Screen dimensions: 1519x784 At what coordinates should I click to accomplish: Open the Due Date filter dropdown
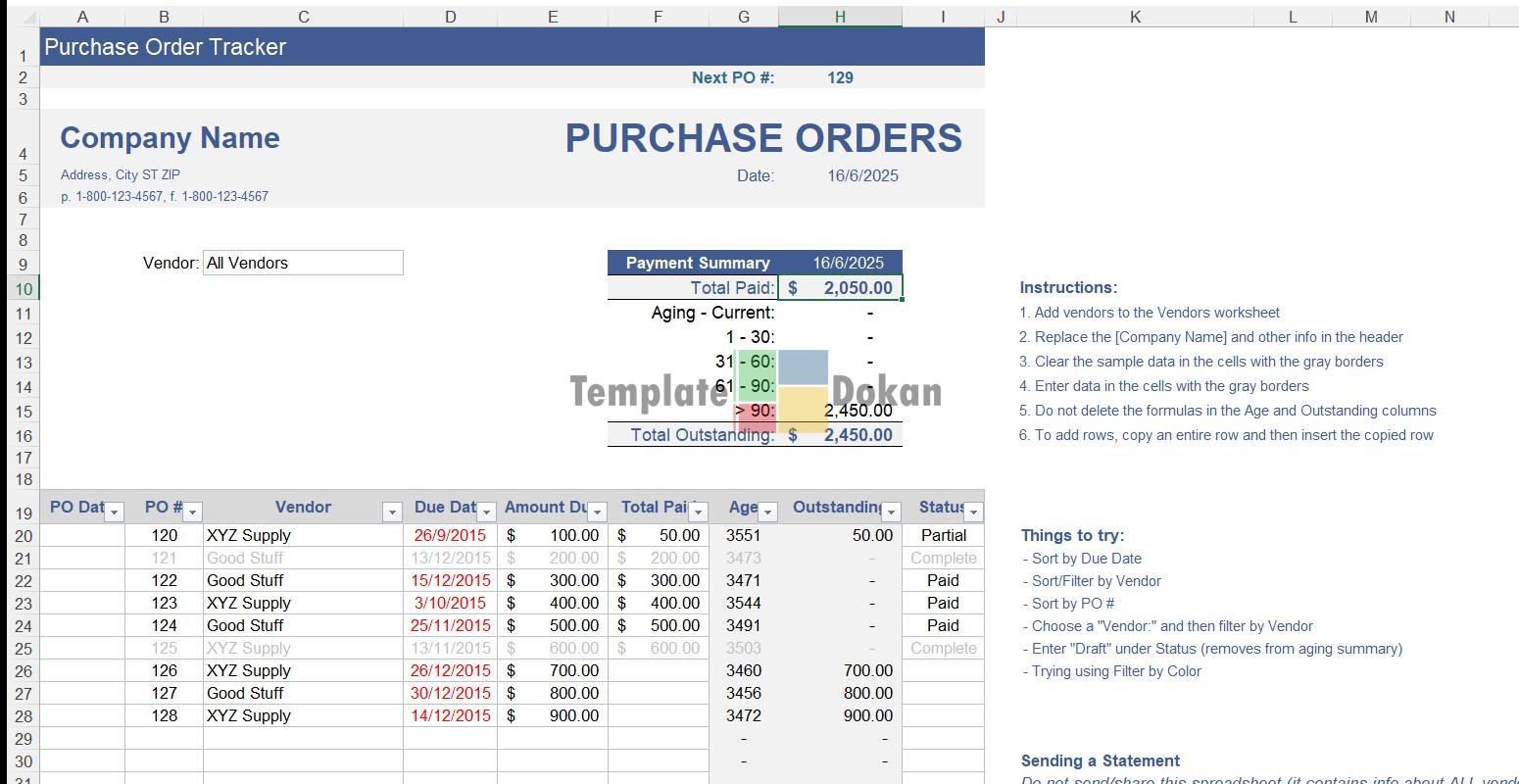coord(486,512)
